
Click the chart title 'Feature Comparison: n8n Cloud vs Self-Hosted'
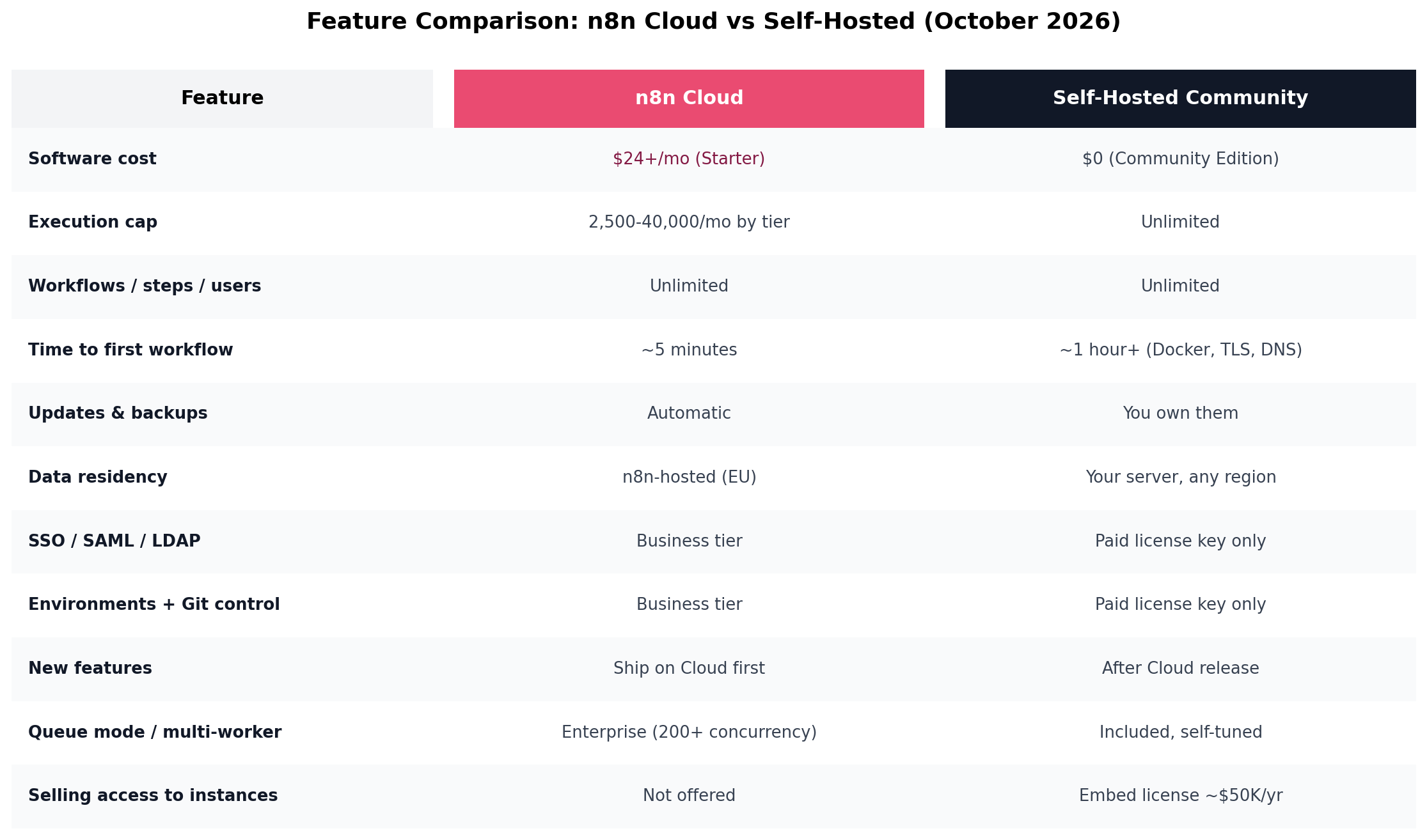point(713,22)
